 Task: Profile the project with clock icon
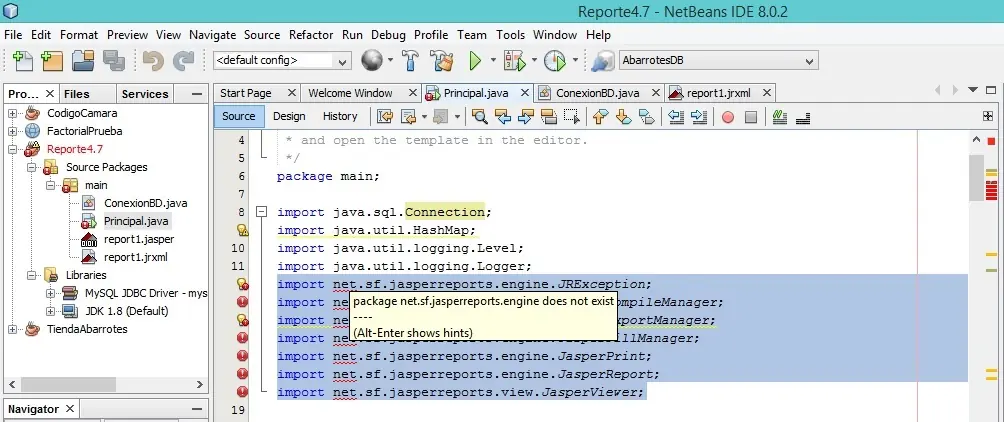(x=555, y=61)
